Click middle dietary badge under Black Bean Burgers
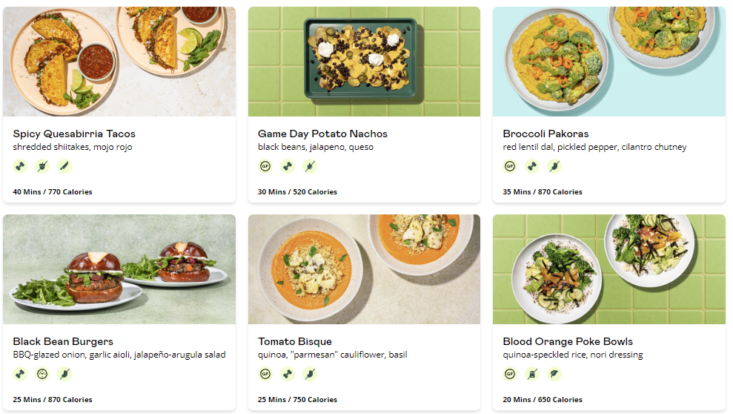Image resolution: width=733 pixels, height=414 pixels. tap(42, 374)
